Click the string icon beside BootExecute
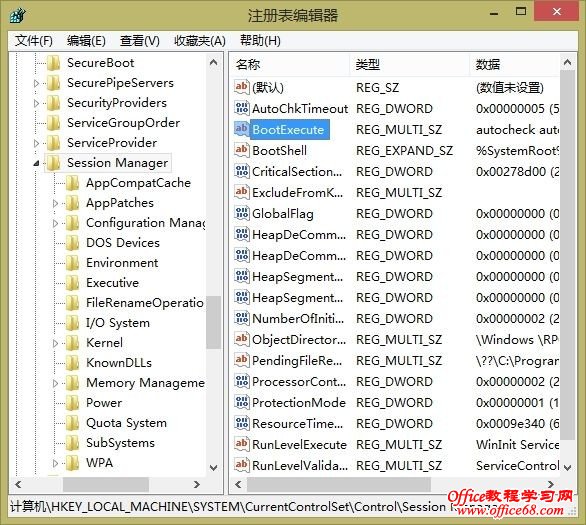 click(x=241, y=129)
